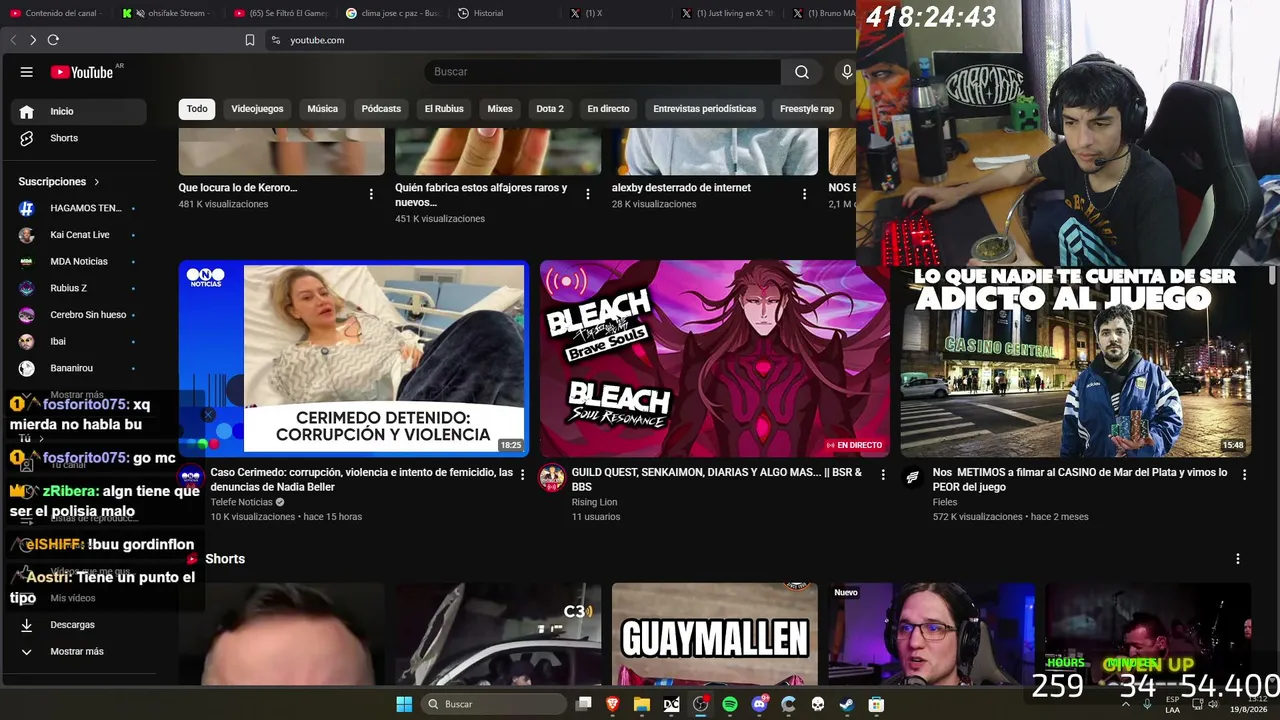
Task: Open the Shorts section options menu
Action: 1238,559
